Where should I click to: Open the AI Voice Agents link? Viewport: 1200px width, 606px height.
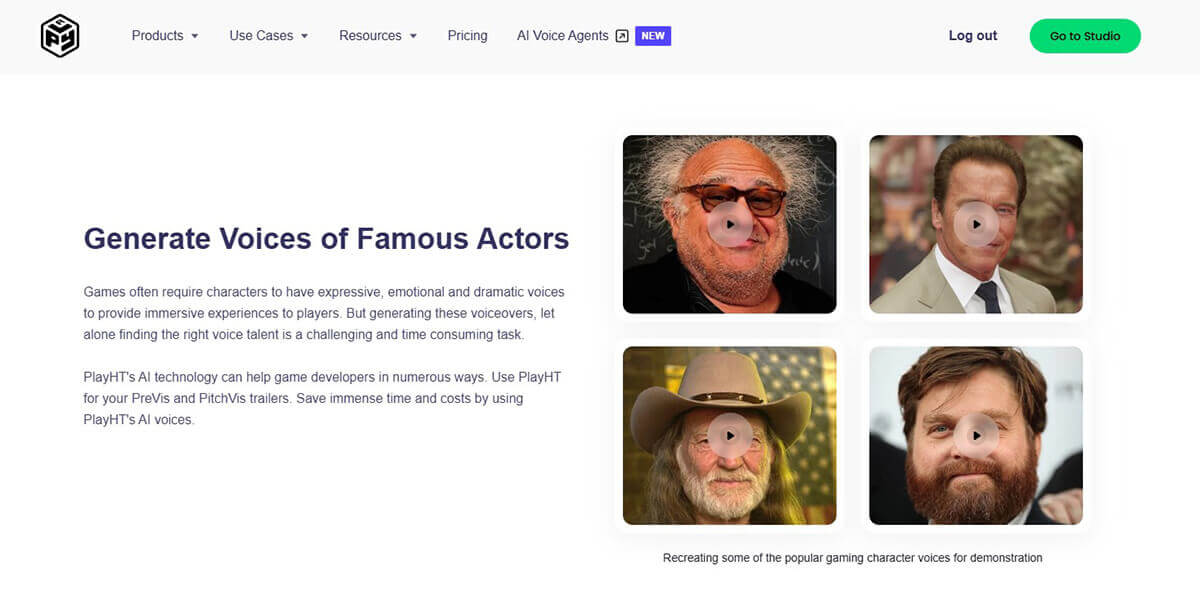562,36
